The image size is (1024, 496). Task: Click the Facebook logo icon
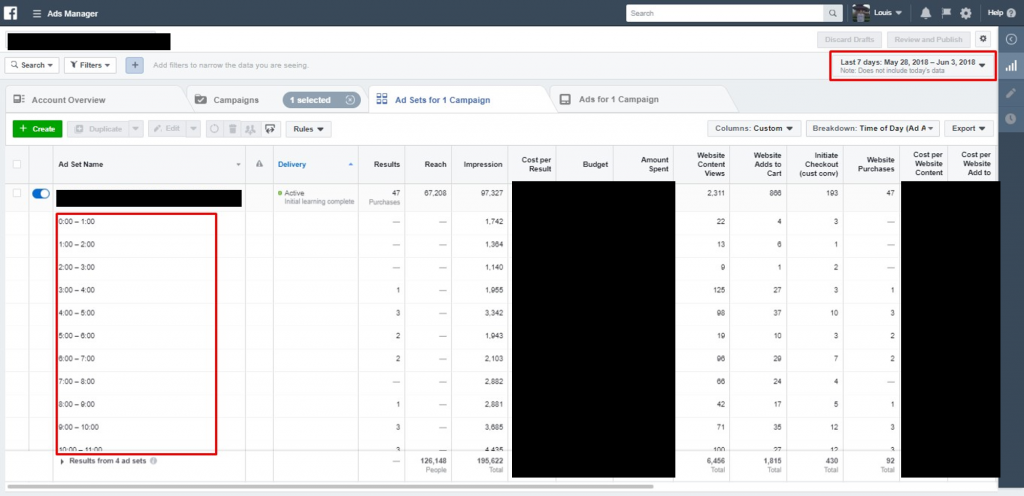coord(10,12)
